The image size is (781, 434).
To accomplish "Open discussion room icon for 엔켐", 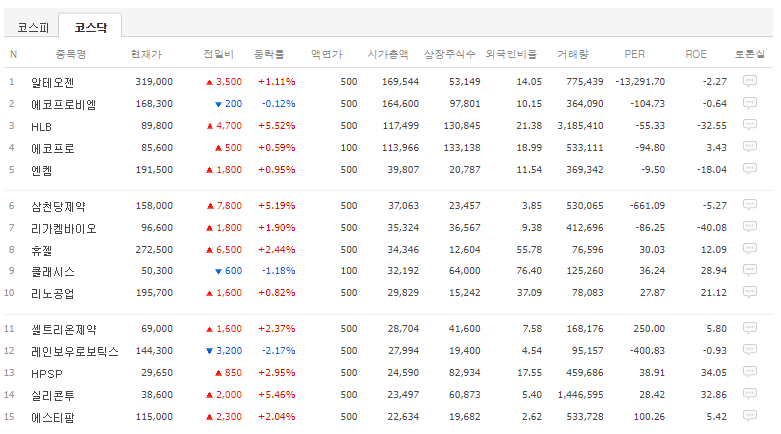I will tap(750, 169).
